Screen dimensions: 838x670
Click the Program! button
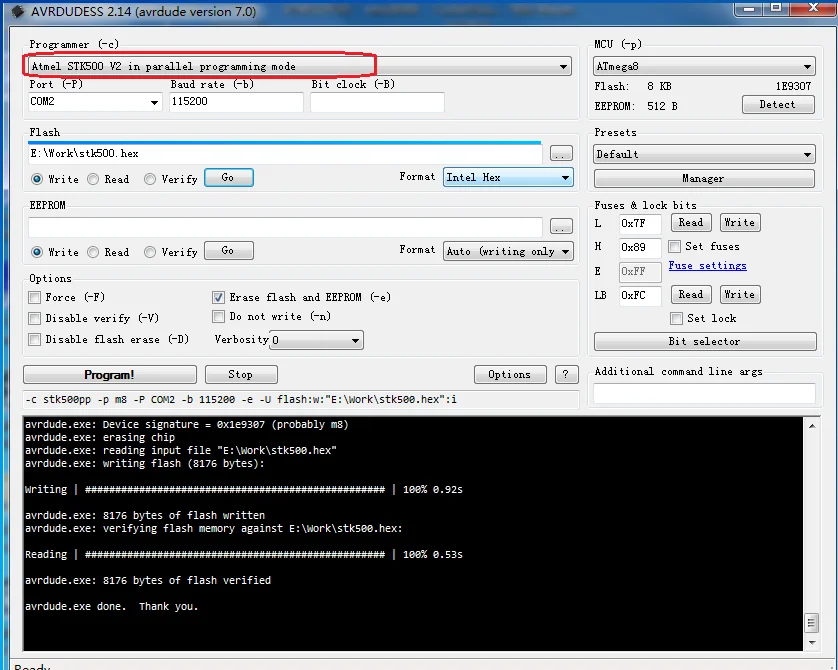coord(110,375)
